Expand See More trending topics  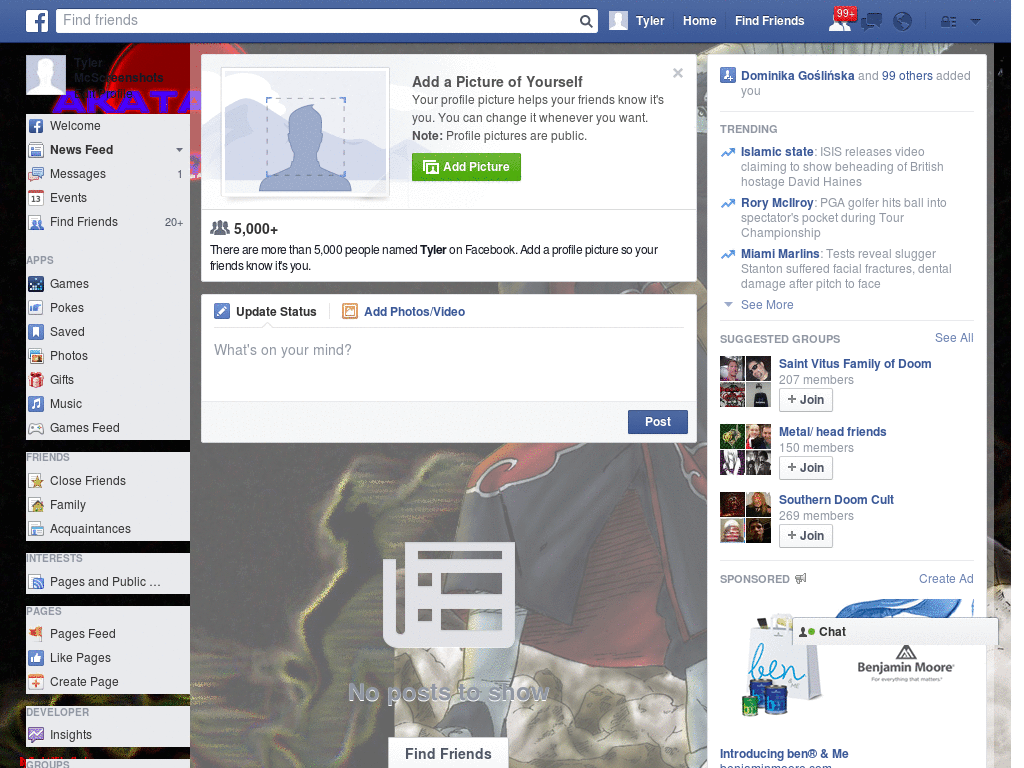(767, 305)
